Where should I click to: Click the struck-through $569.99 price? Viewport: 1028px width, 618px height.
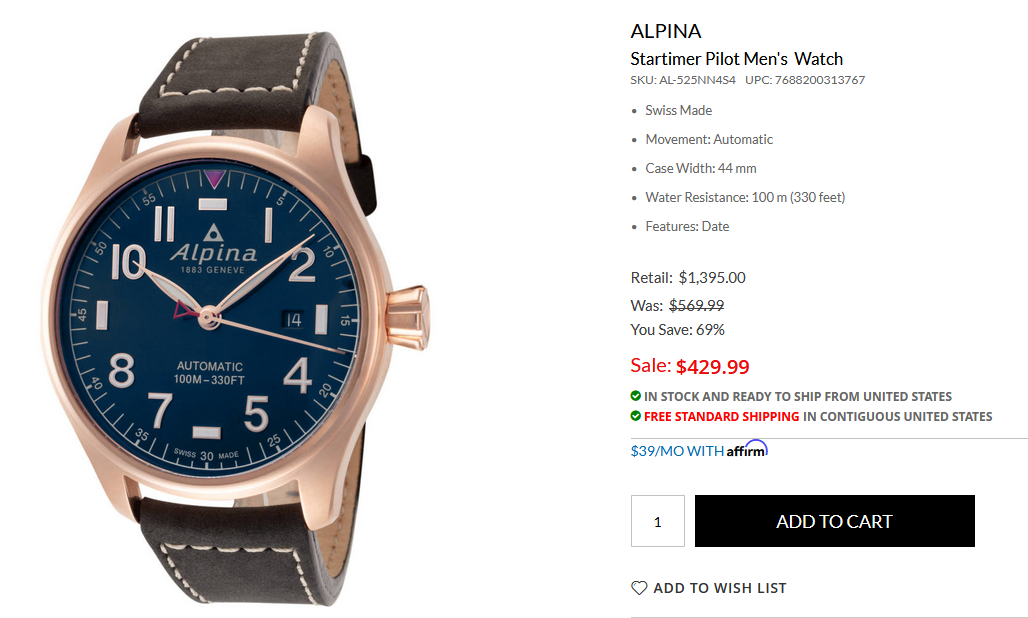point(696,305)
